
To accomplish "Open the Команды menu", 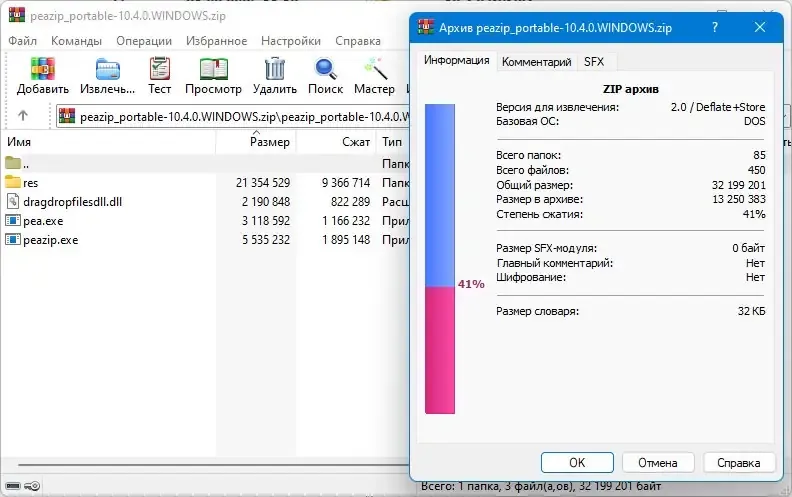I will (76, 41).
